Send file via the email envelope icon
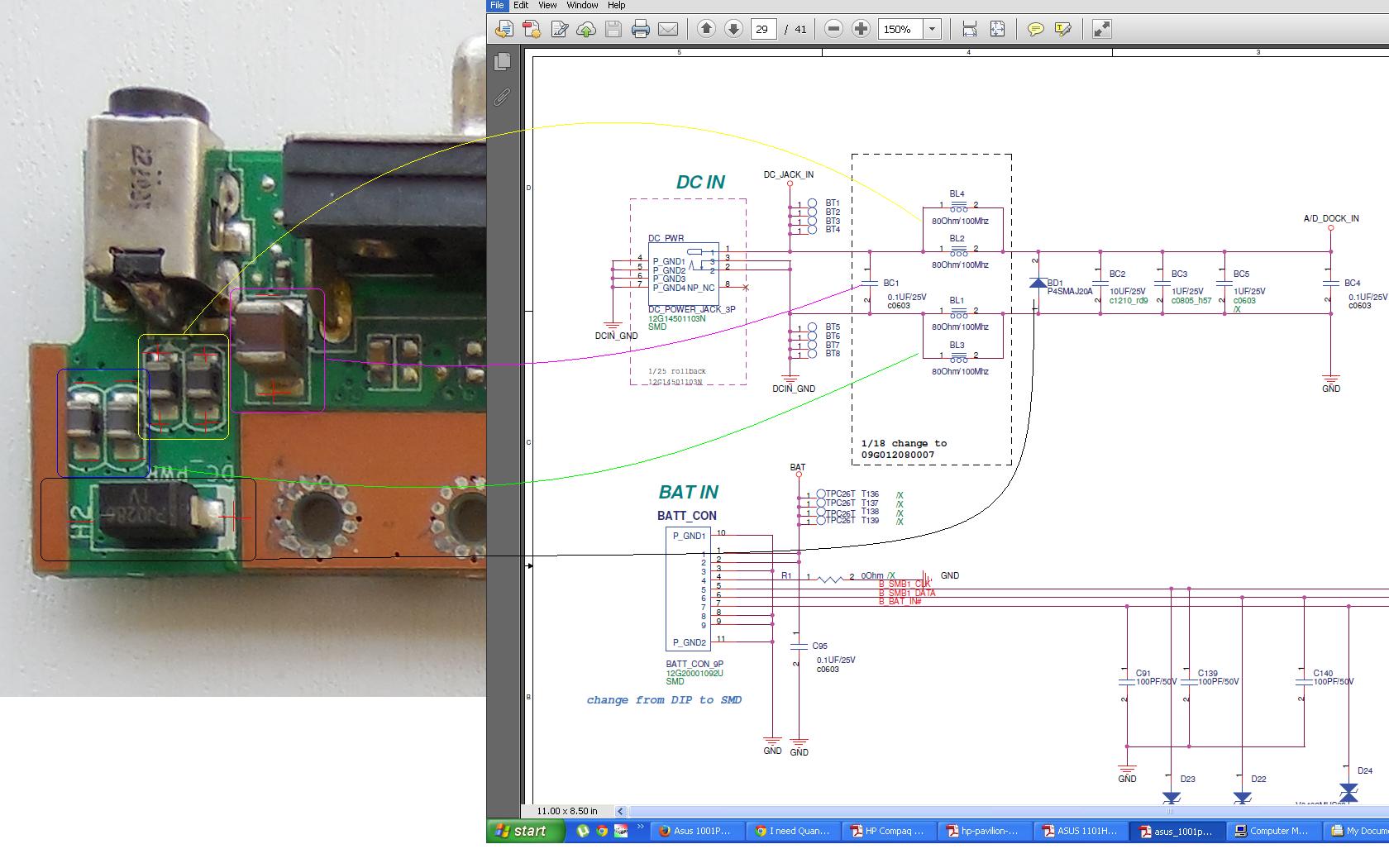This screenshot has height=868, width=1389. pyautogui.click(x=668, y=30)
